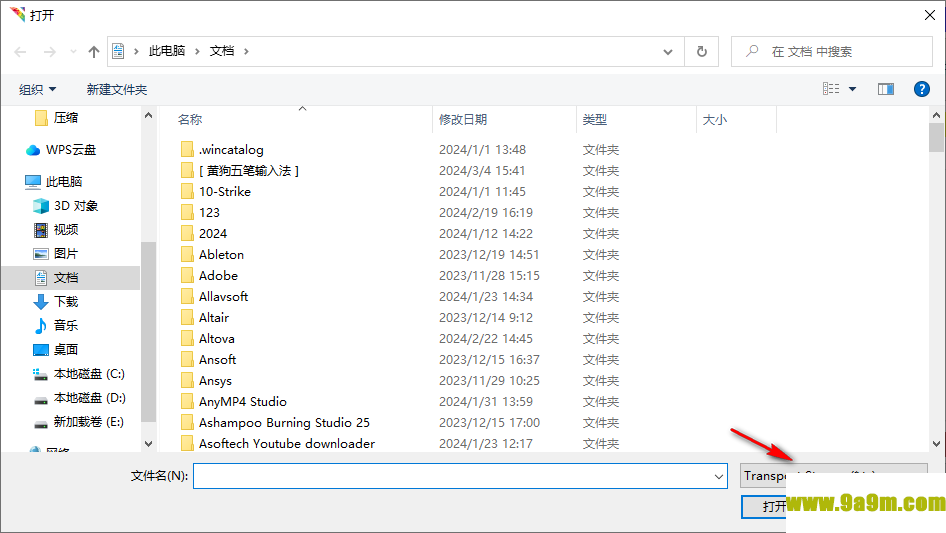The image size is (946, 533).
Task: Sort by 大小 column header
Action: (715, 120)
